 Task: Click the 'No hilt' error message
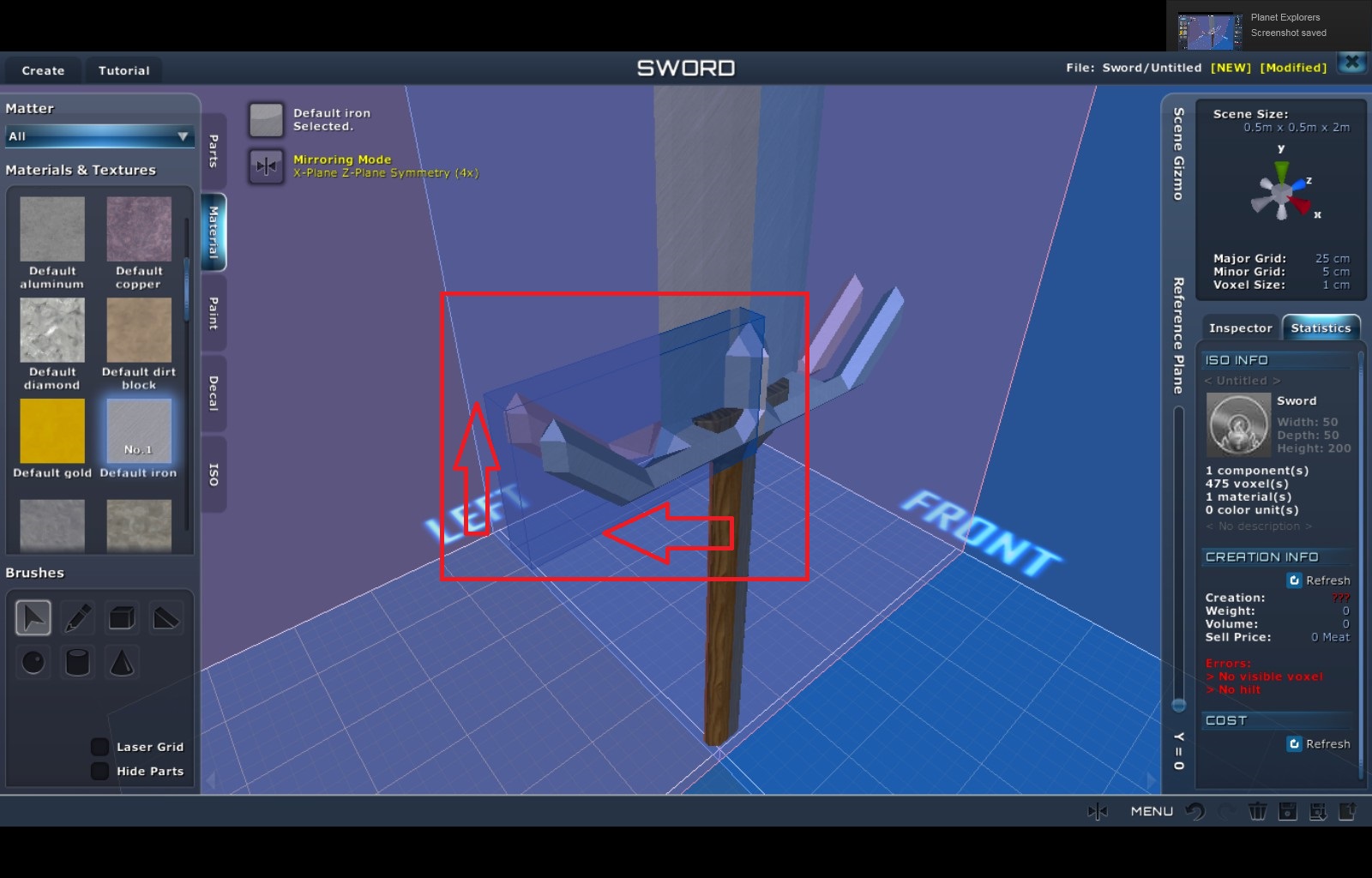[1233, 689]
